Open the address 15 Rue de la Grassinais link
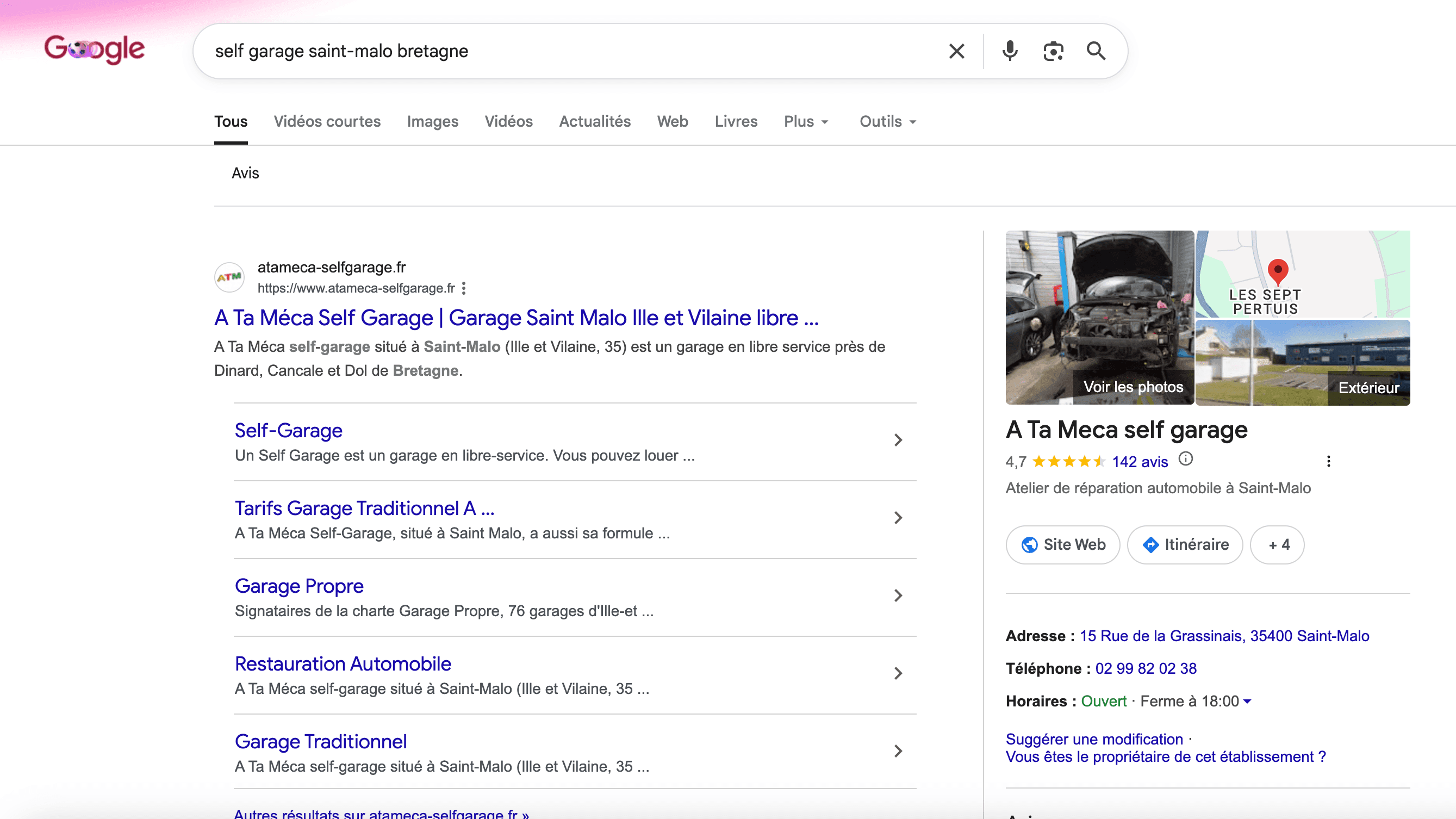 pos(1224,636)
